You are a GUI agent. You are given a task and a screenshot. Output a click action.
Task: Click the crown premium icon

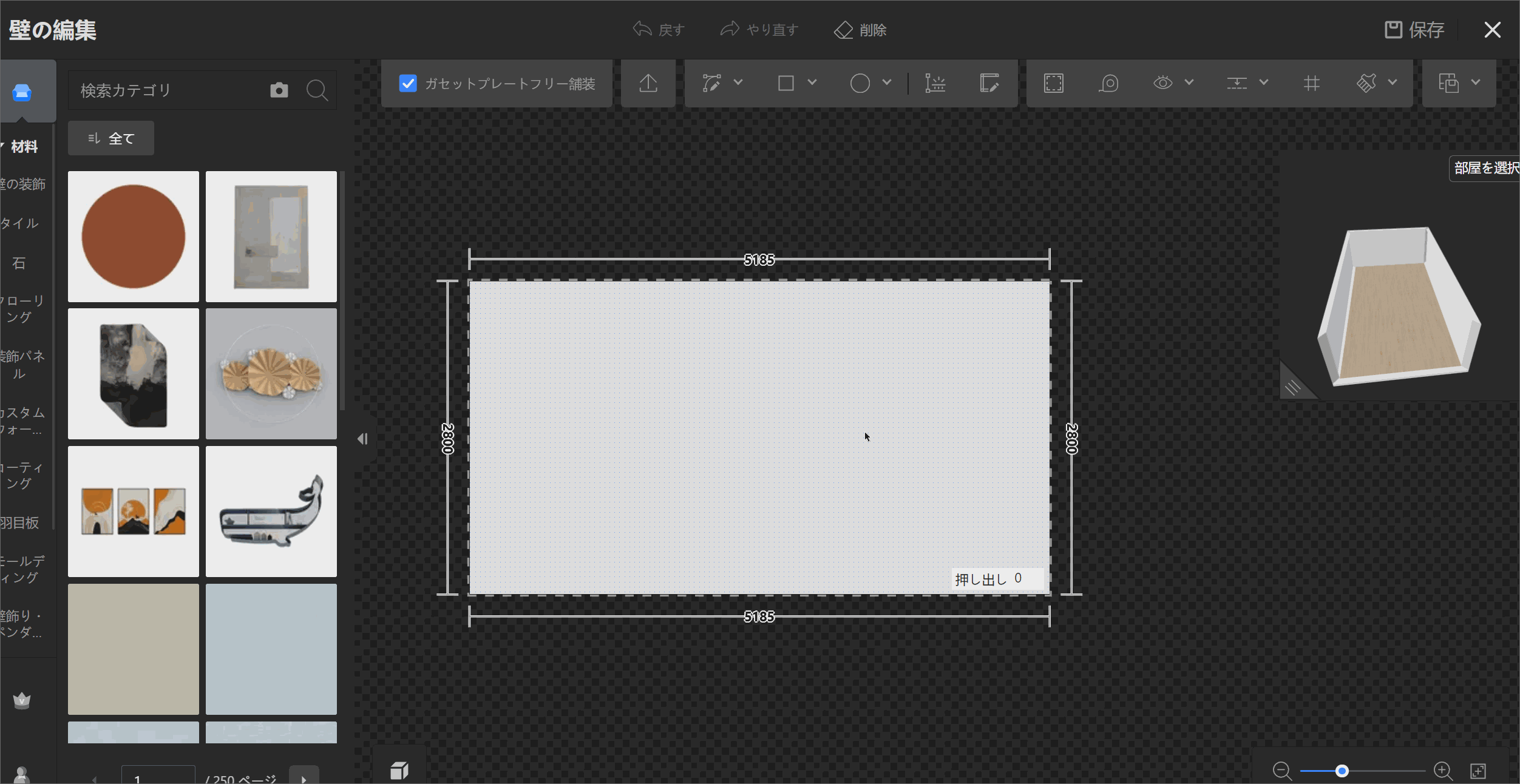click(22, 700)
